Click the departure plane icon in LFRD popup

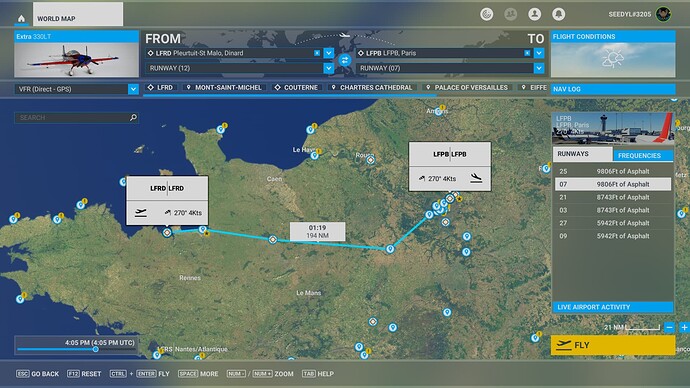pyautogui.click(x=141, y=213)
